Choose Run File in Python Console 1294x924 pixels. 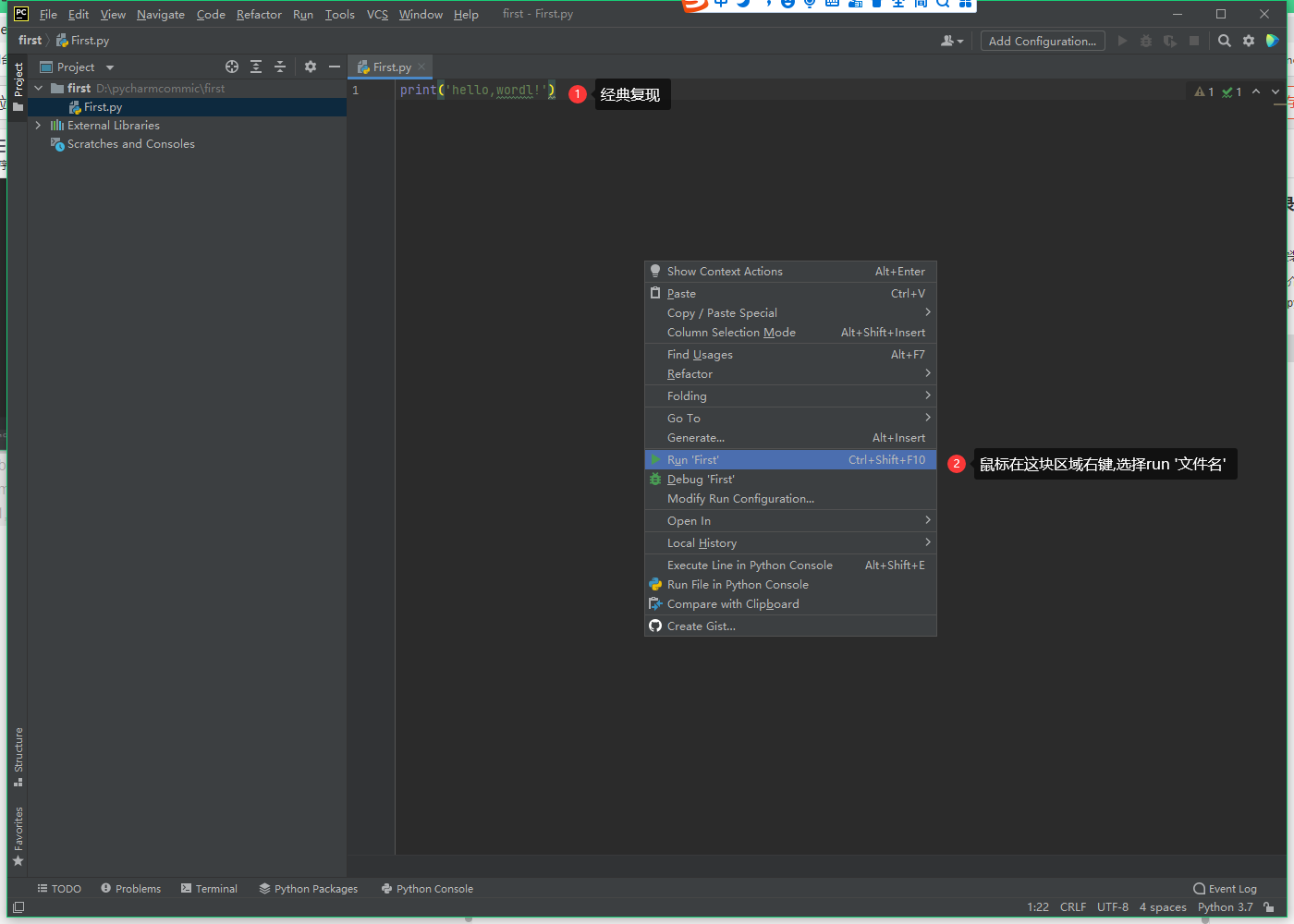[790, 585]
